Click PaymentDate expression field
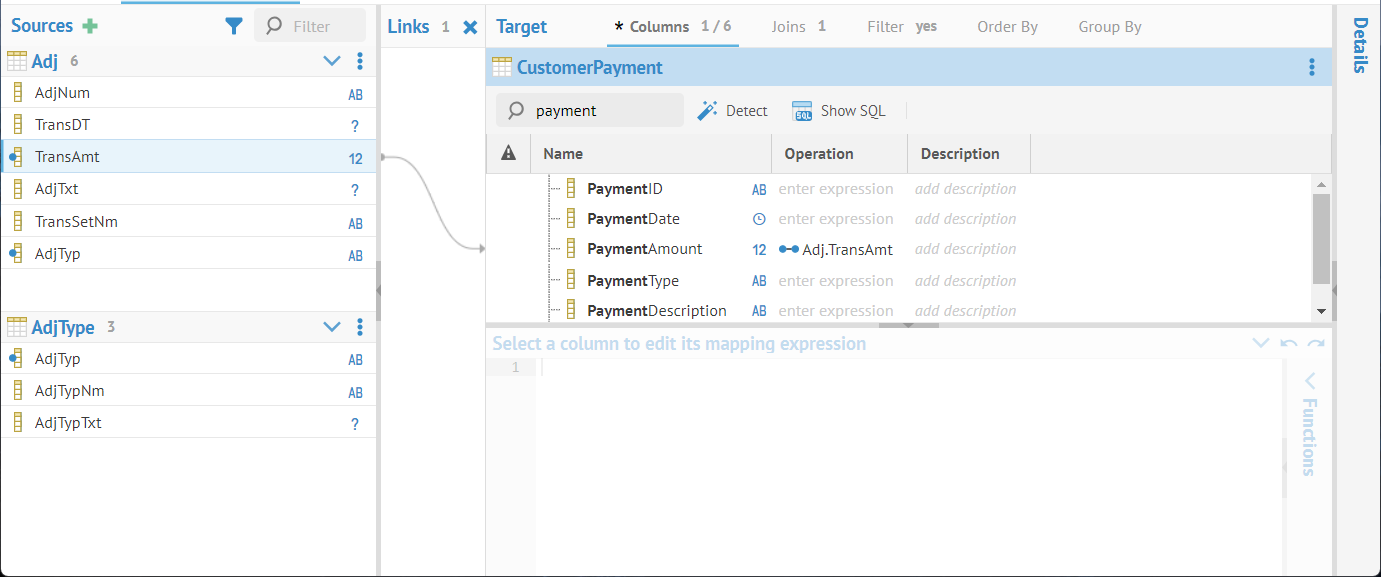 [836, 219]
